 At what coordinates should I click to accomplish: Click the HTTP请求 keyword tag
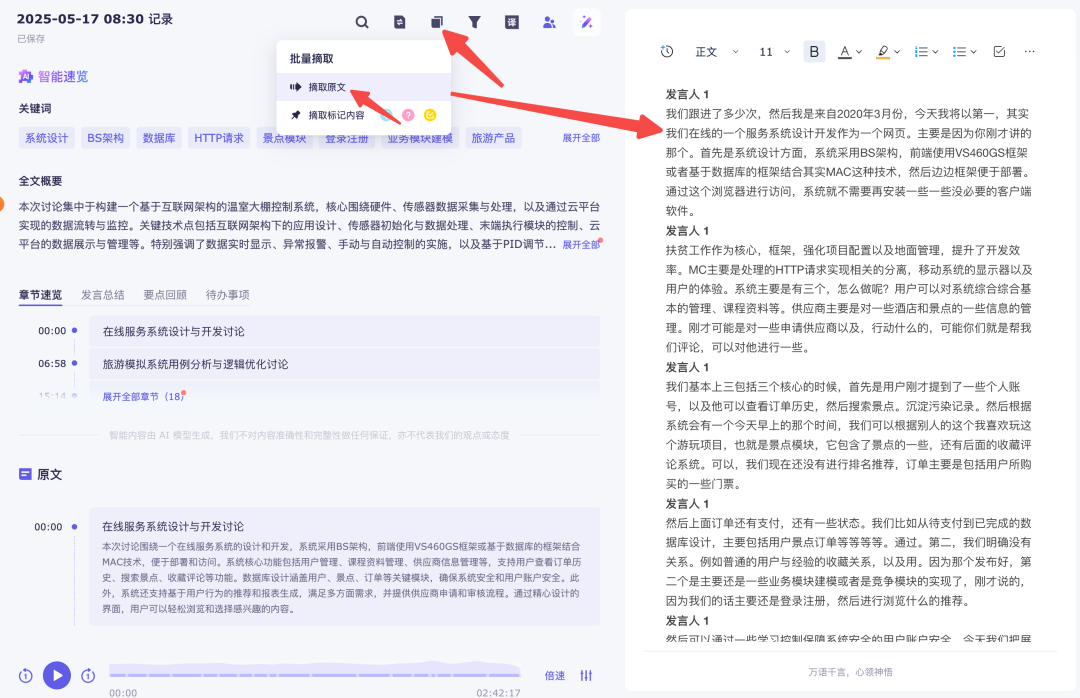tap(219, 138)
